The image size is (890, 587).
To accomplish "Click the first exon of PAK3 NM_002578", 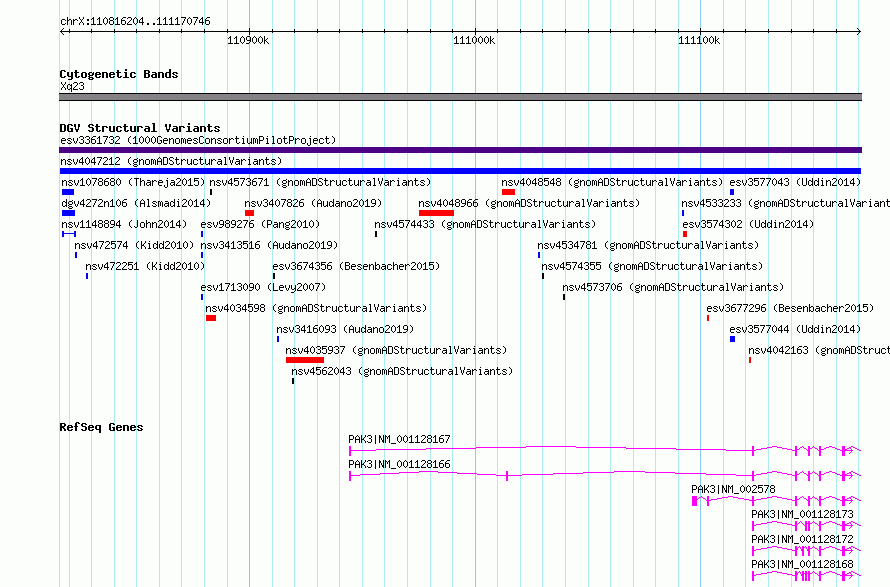I will (x=695, y=501).
